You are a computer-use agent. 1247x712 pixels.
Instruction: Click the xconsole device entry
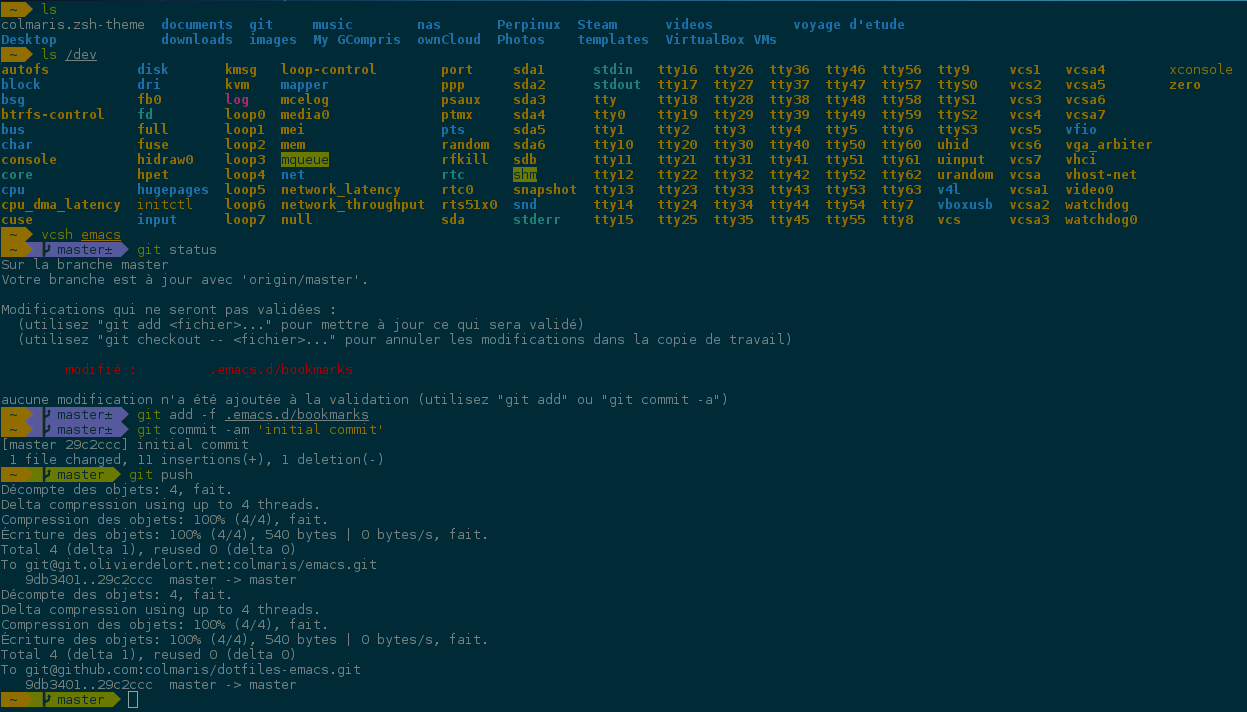pyautogui.click(x=1200, y=70)
